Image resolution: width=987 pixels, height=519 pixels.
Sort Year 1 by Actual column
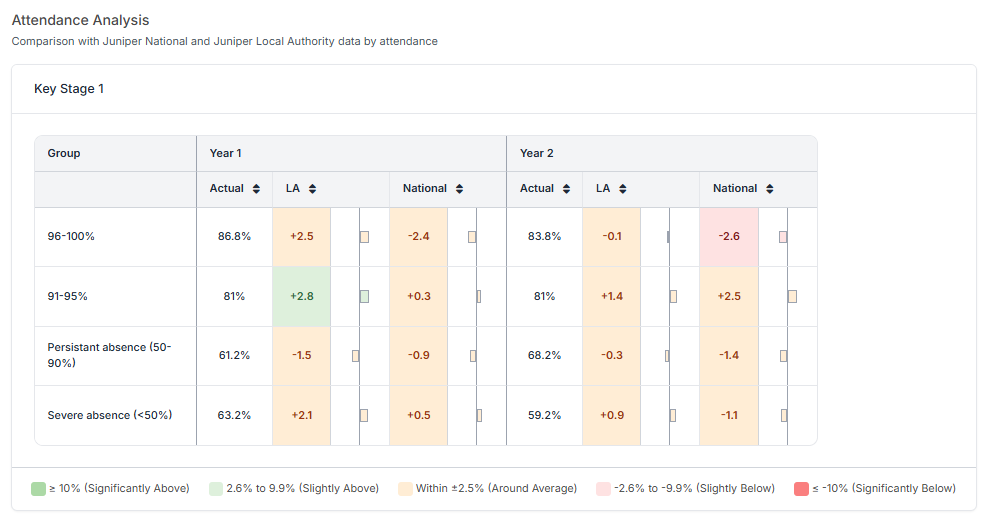tap(256, 189)
